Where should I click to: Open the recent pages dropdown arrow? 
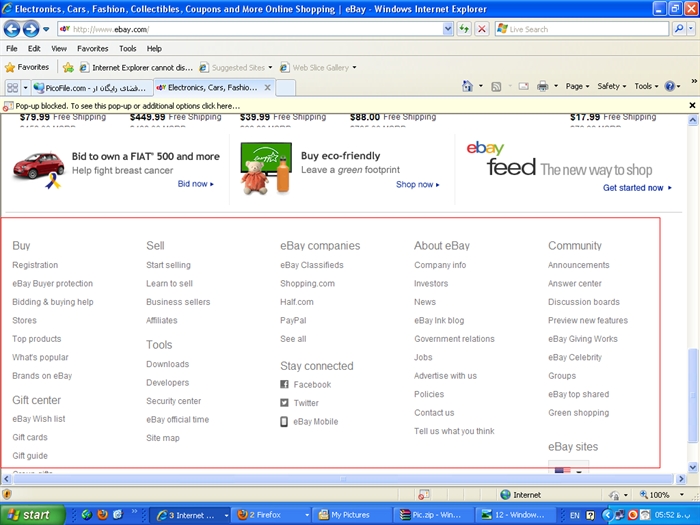pos(46,29)
